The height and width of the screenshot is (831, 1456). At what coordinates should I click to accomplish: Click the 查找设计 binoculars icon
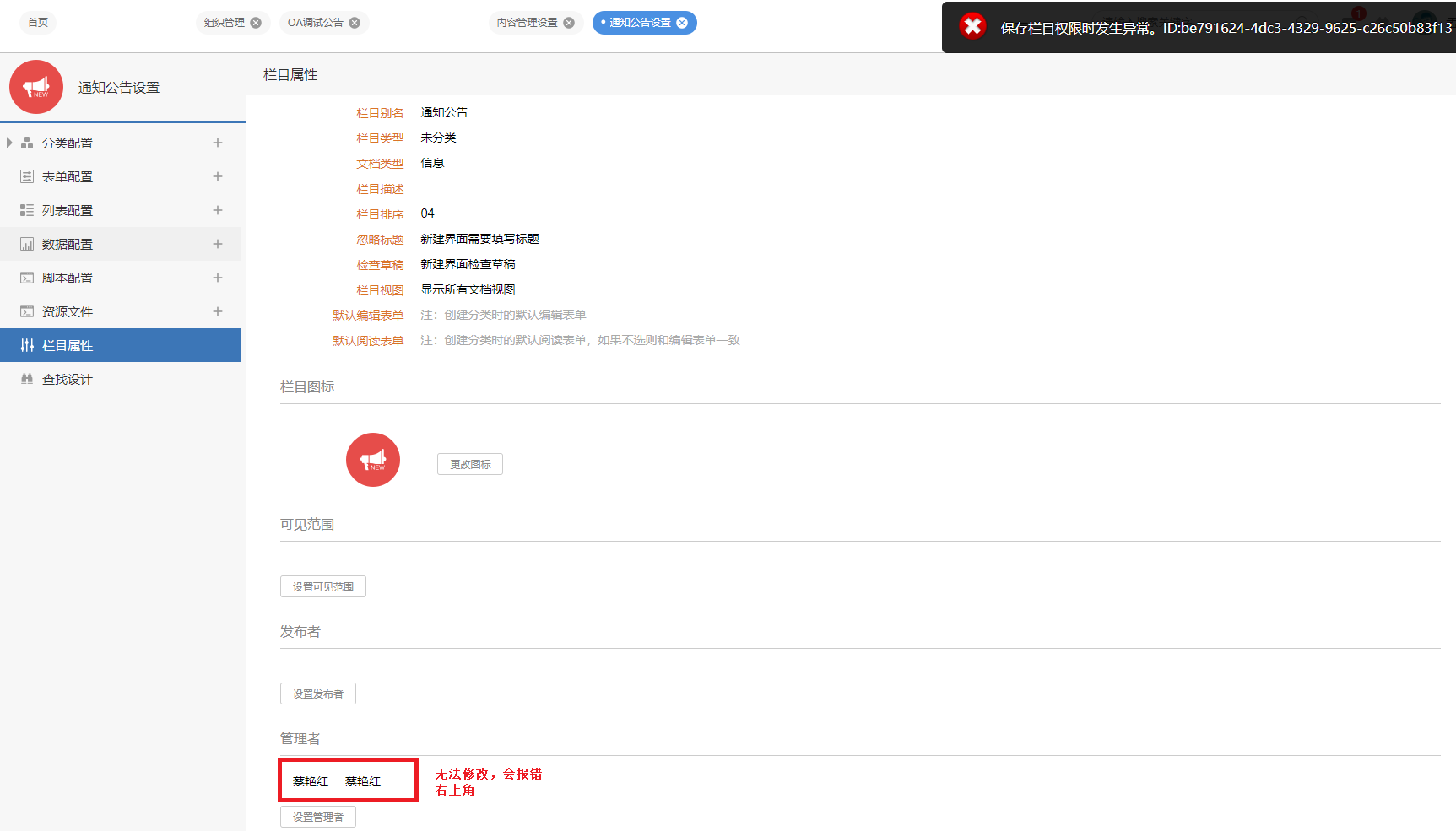coord(27,379)
